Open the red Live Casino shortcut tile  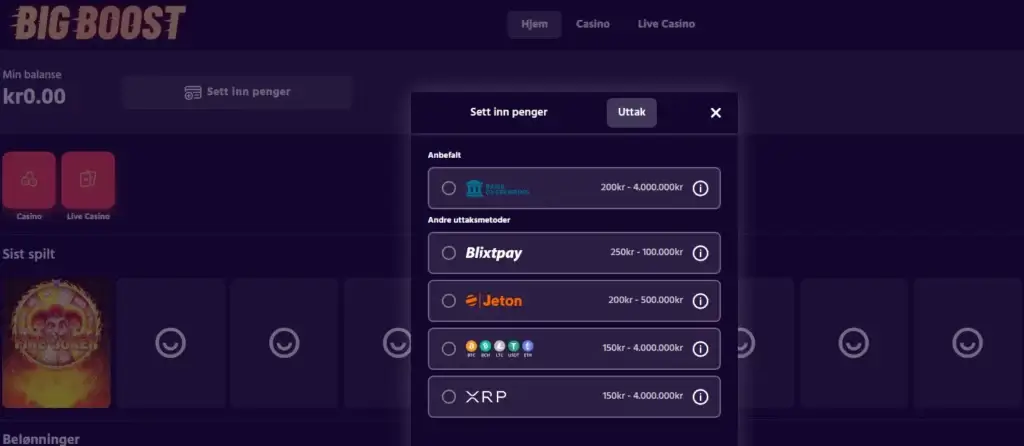pyautogui.click(x=88, y=180)
